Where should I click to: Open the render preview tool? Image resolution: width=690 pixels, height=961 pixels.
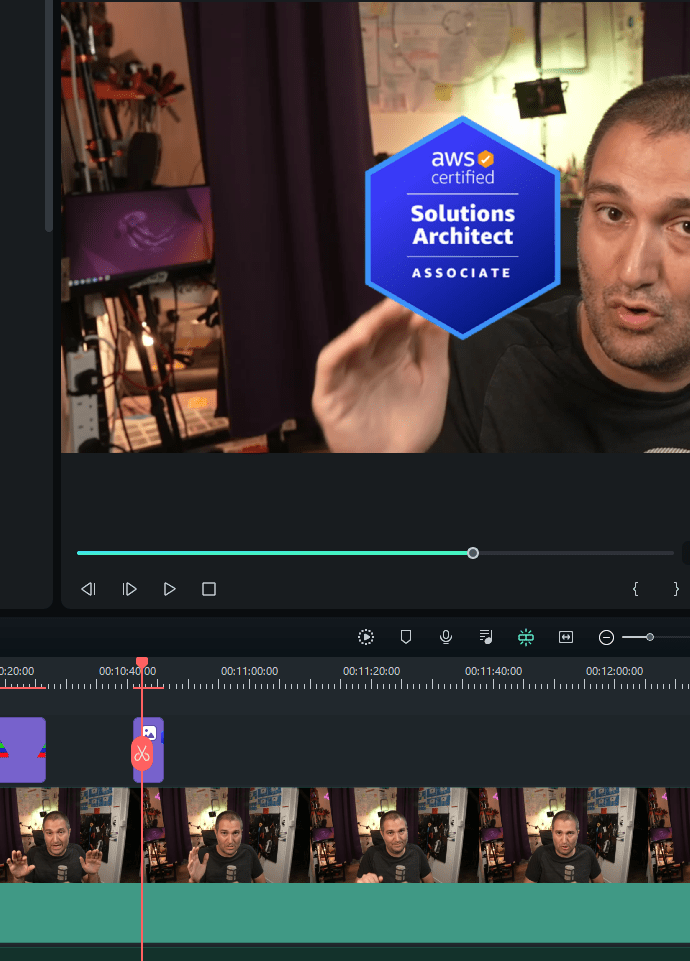point(366,637)
